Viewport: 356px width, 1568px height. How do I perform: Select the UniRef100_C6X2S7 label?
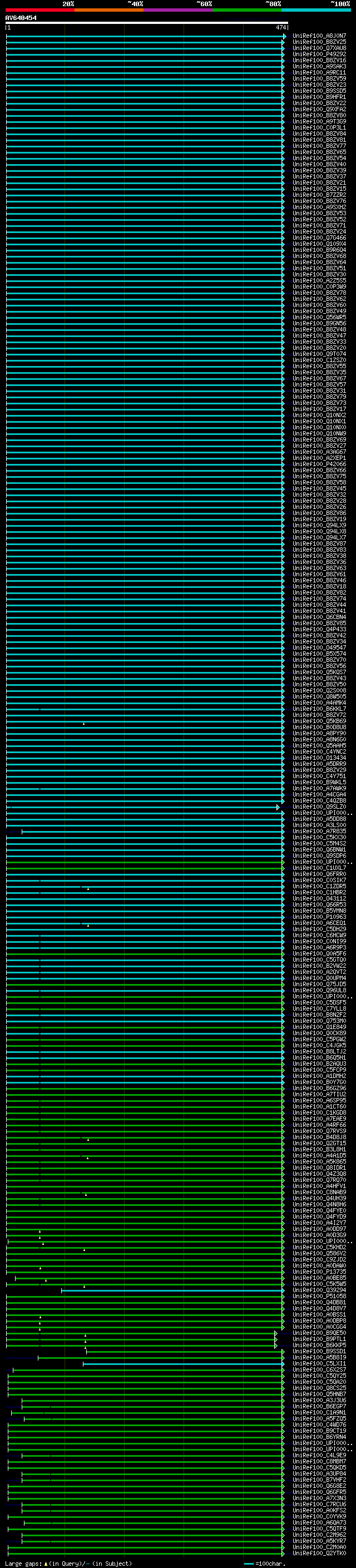[319, 1369]
